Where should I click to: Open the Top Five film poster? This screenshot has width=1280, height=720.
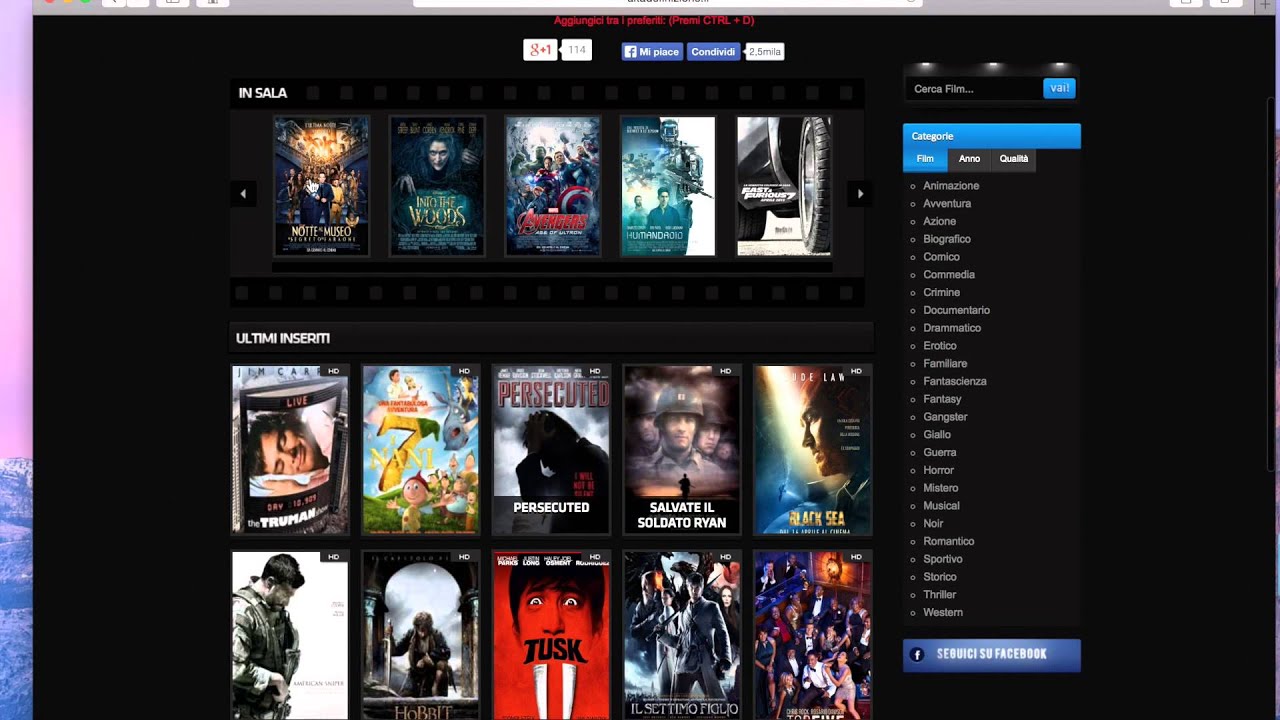(812, 635)
